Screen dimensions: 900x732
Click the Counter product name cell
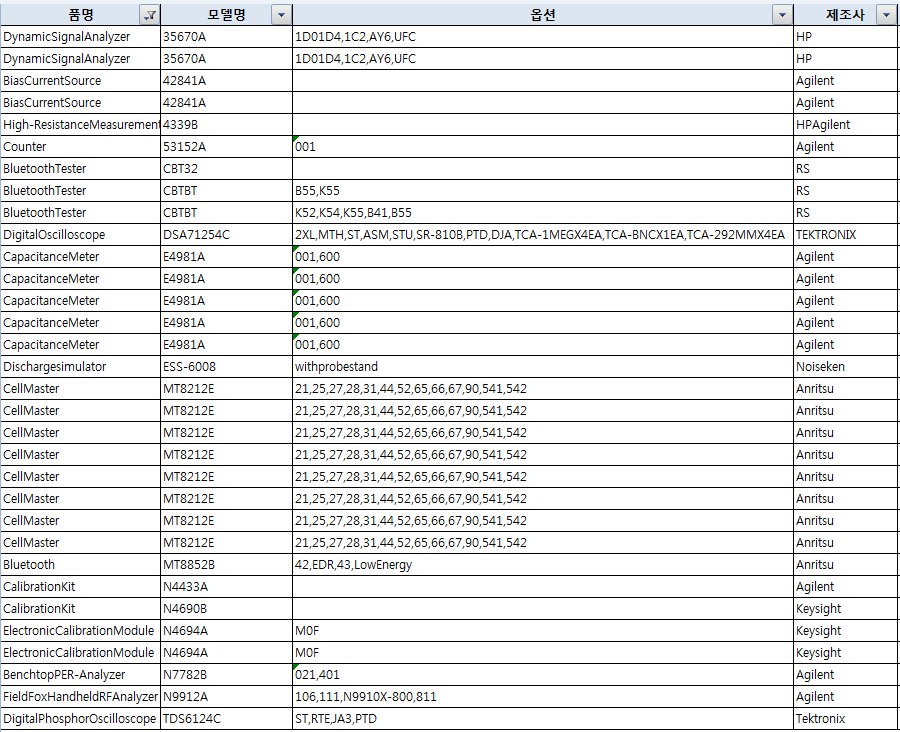point(80,147)
